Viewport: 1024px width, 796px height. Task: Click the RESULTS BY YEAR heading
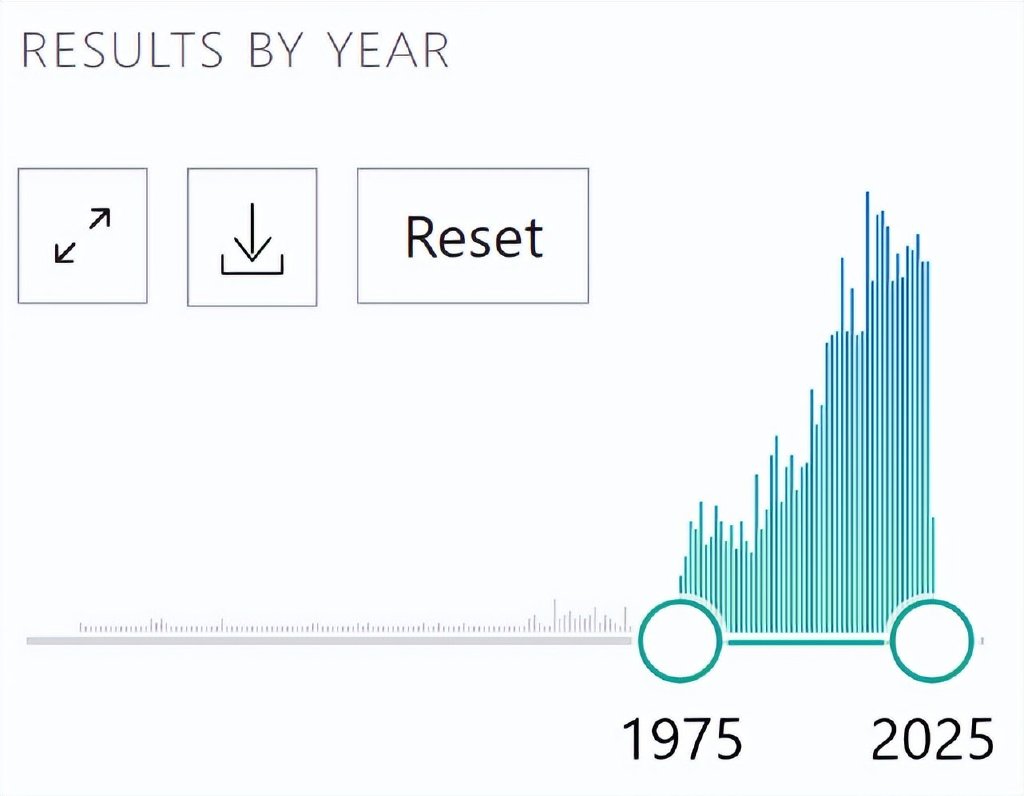(235, 51)
